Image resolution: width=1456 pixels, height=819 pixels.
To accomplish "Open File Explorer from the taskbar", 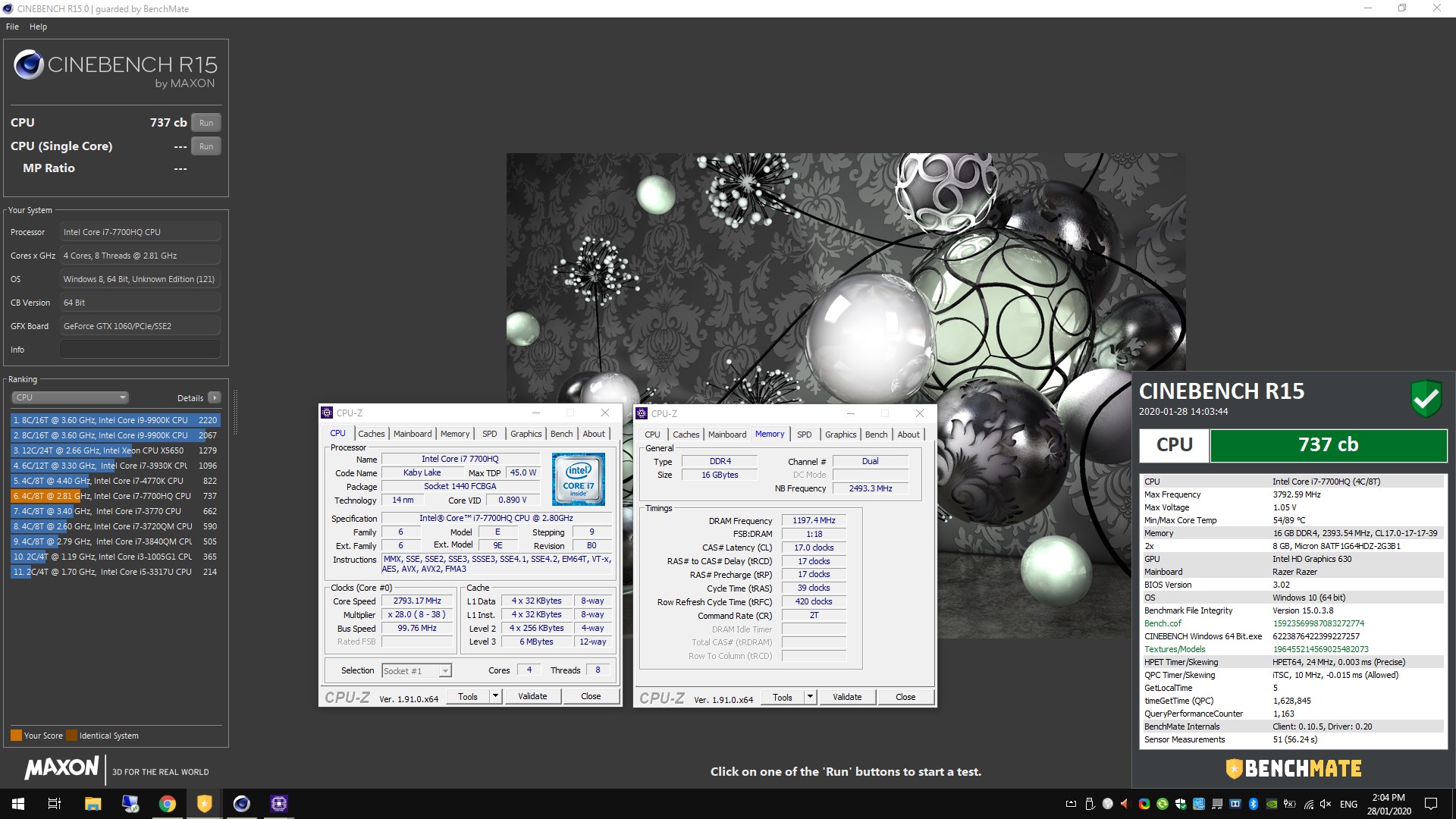I will click(93, 804).
